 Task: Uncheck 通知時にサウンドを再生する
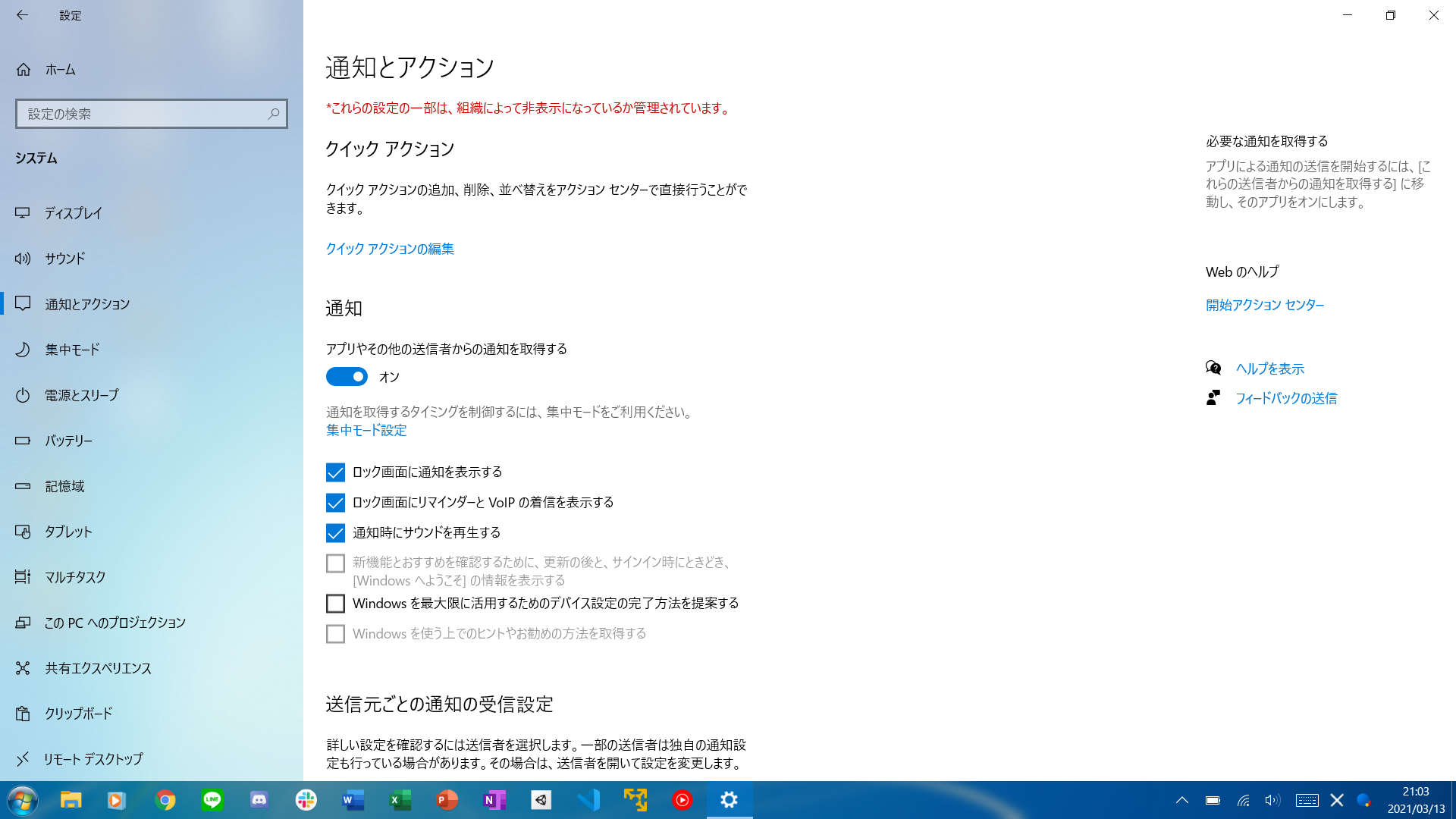click(x=335, y=533)
